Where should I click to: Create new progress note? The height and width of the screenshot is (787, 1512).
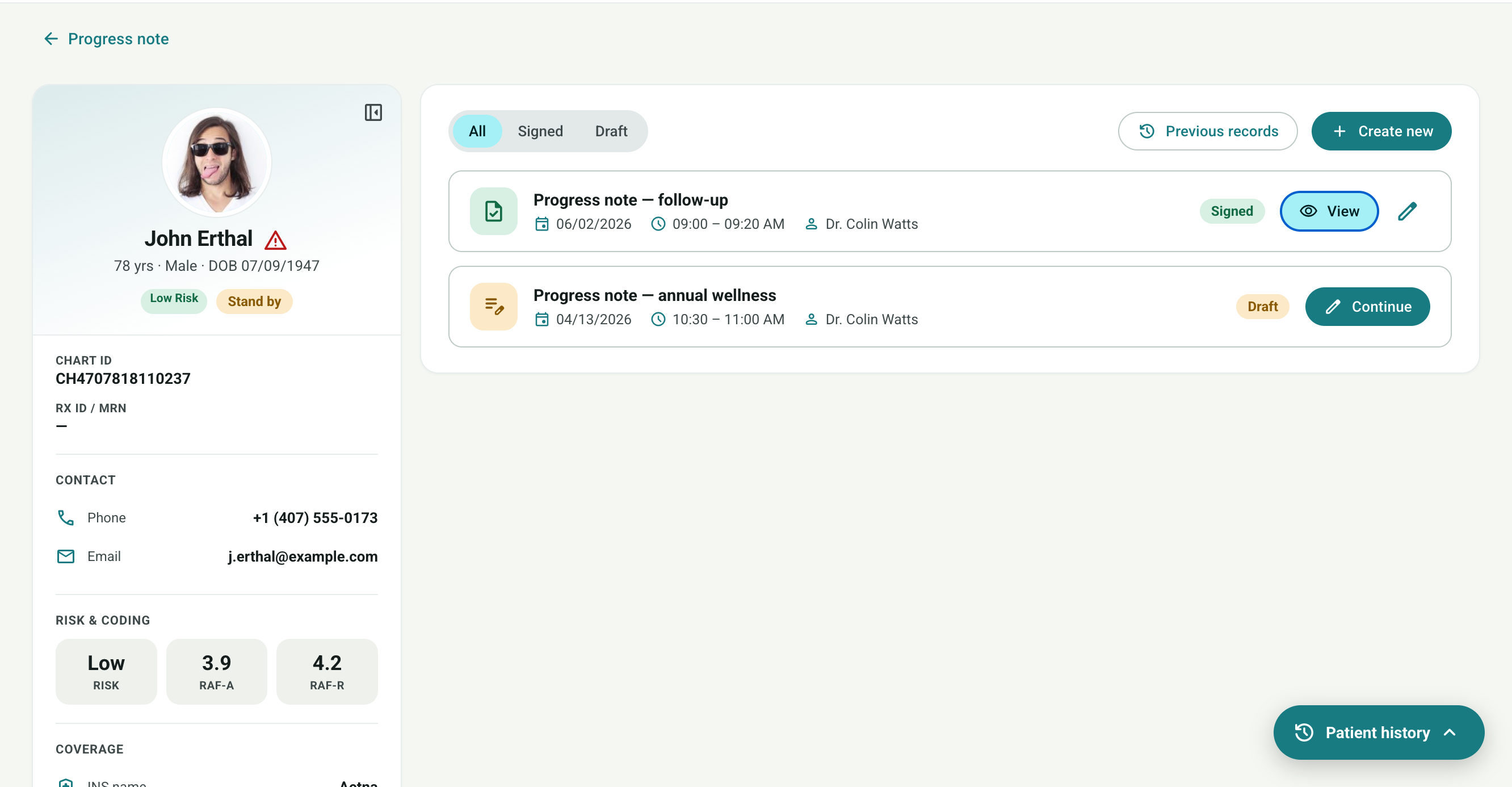click(1381, 131)
